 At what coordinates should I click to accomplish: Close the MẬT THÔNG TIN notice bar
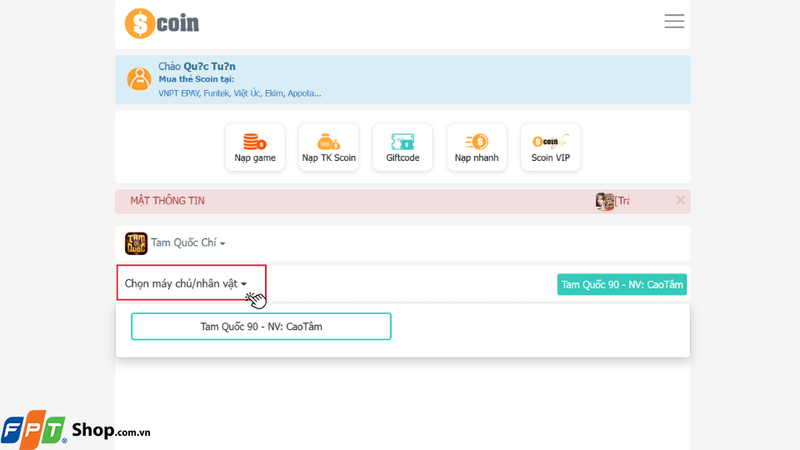click(x=680, y=201)
